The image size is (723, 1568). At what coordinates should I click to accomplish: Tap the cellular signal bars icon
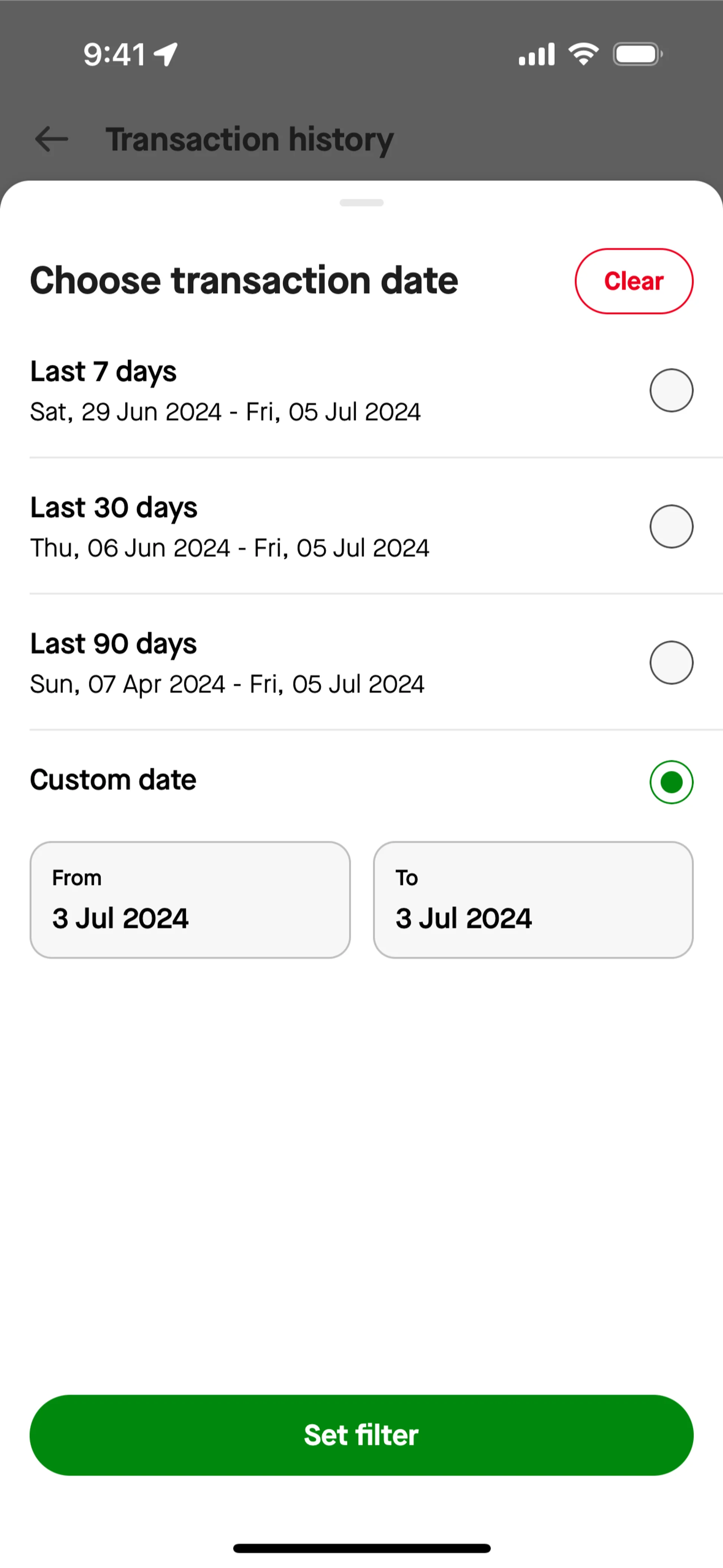[x=536, y=54]
